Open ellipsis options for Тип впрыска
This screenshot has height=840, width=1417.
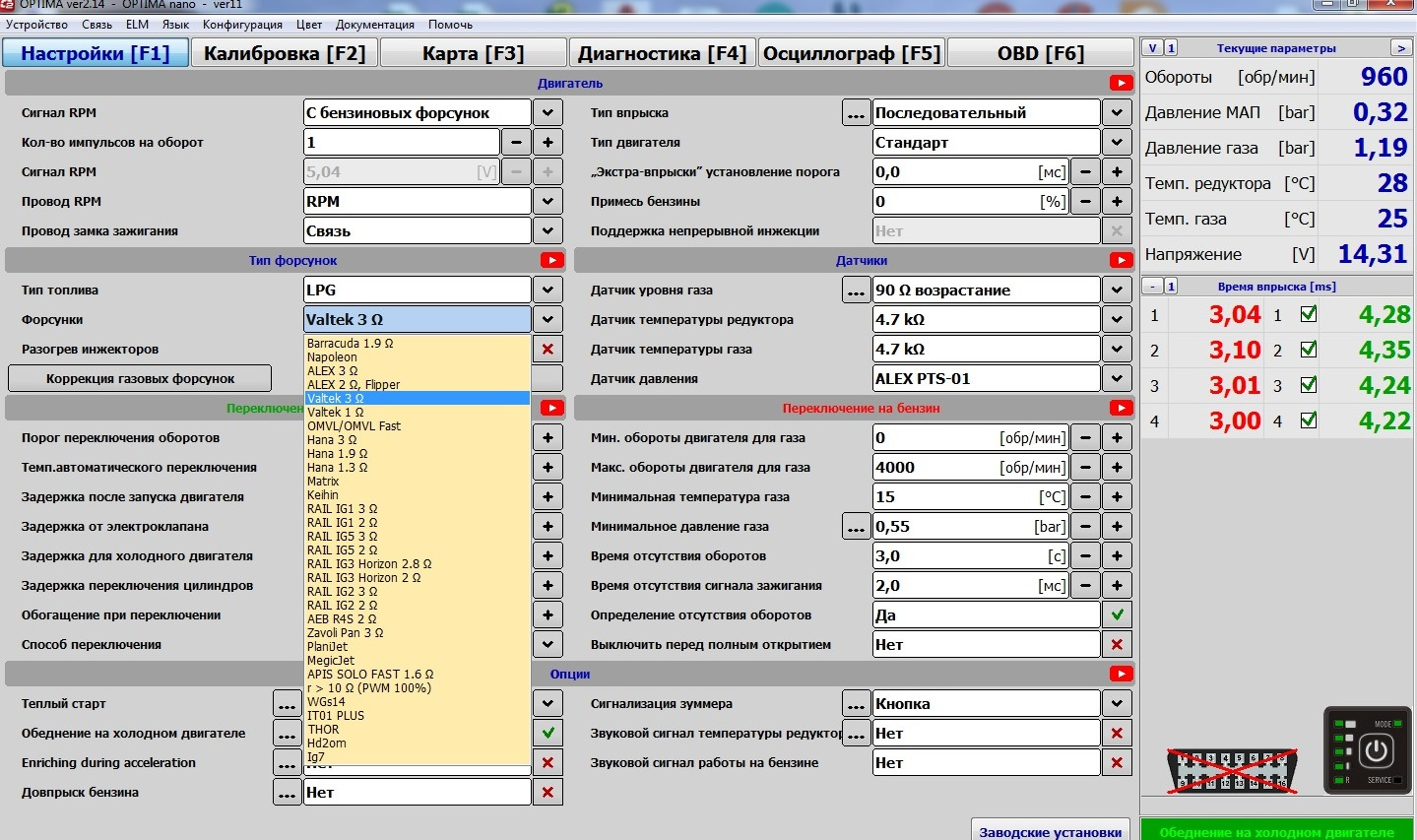(x=857, y=113)
